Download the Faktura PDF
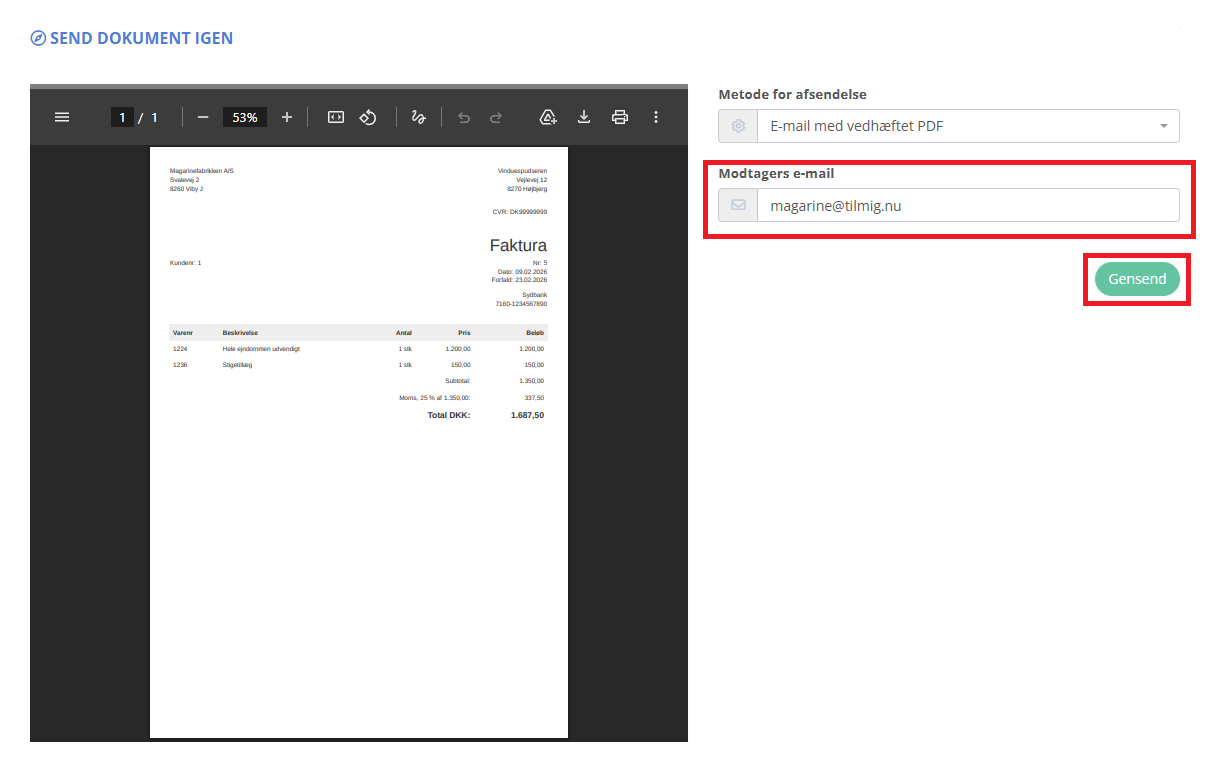The height and width of the screenshot is (761, 1209). (x=584, y=117)
